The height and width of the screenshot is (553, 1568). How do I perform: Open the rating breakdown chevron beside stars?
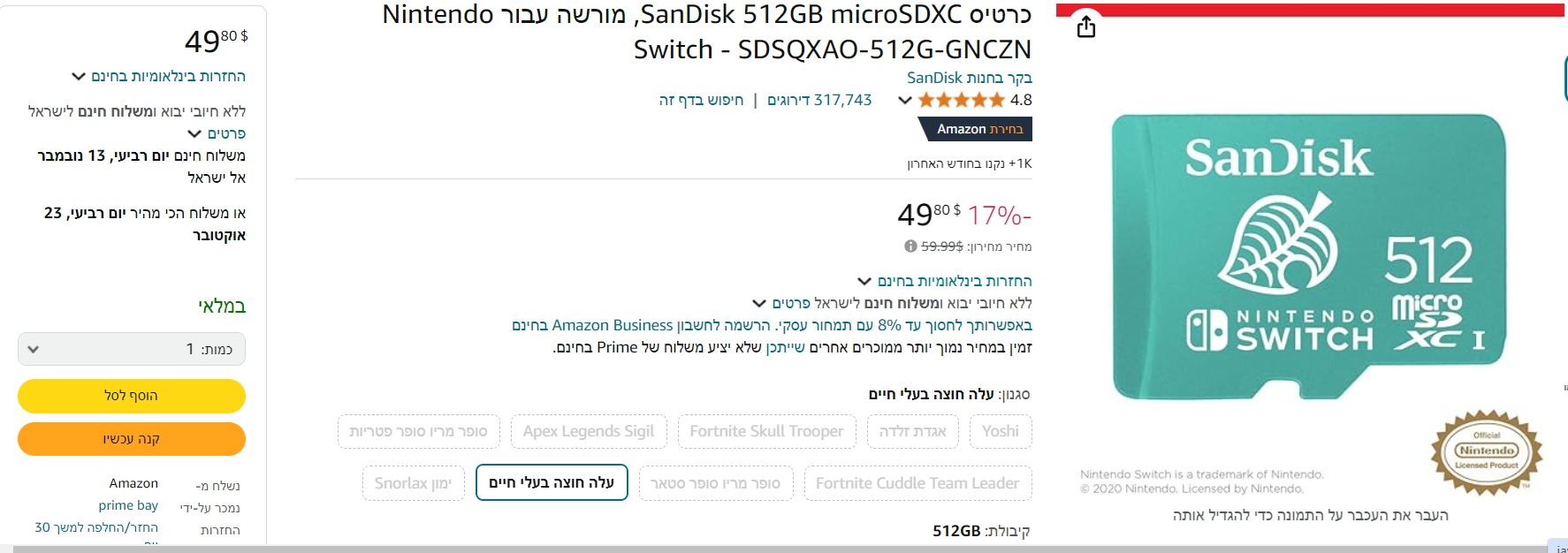[x=904, y=100]
